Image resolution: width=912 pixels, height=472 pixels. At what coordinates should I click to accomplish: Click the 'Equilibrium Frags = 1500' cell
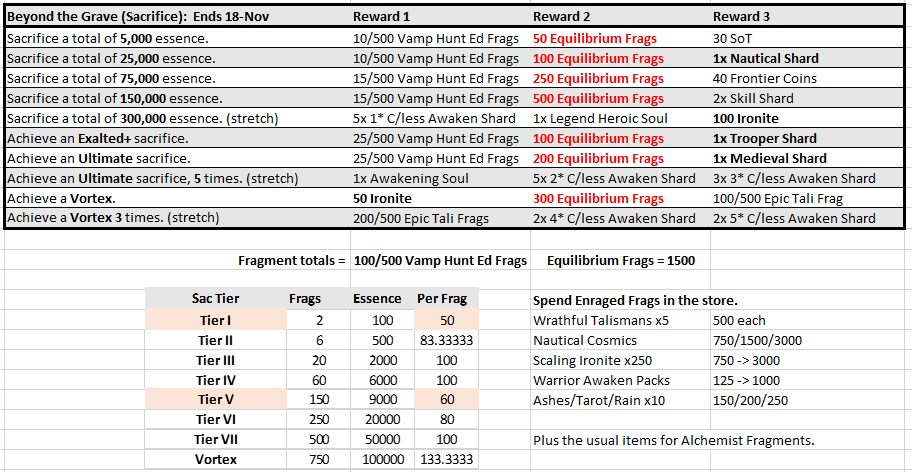point(619,260)
